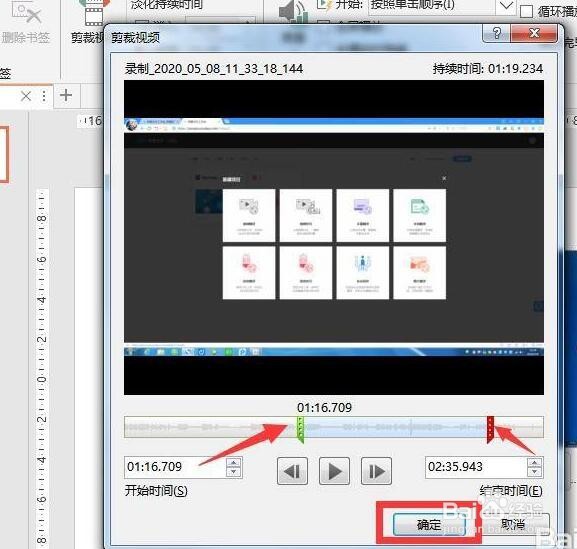The width and height of the screenshot is (577, 549).
Task: Decrease end time with down arrow
Action: coord(534,472)
